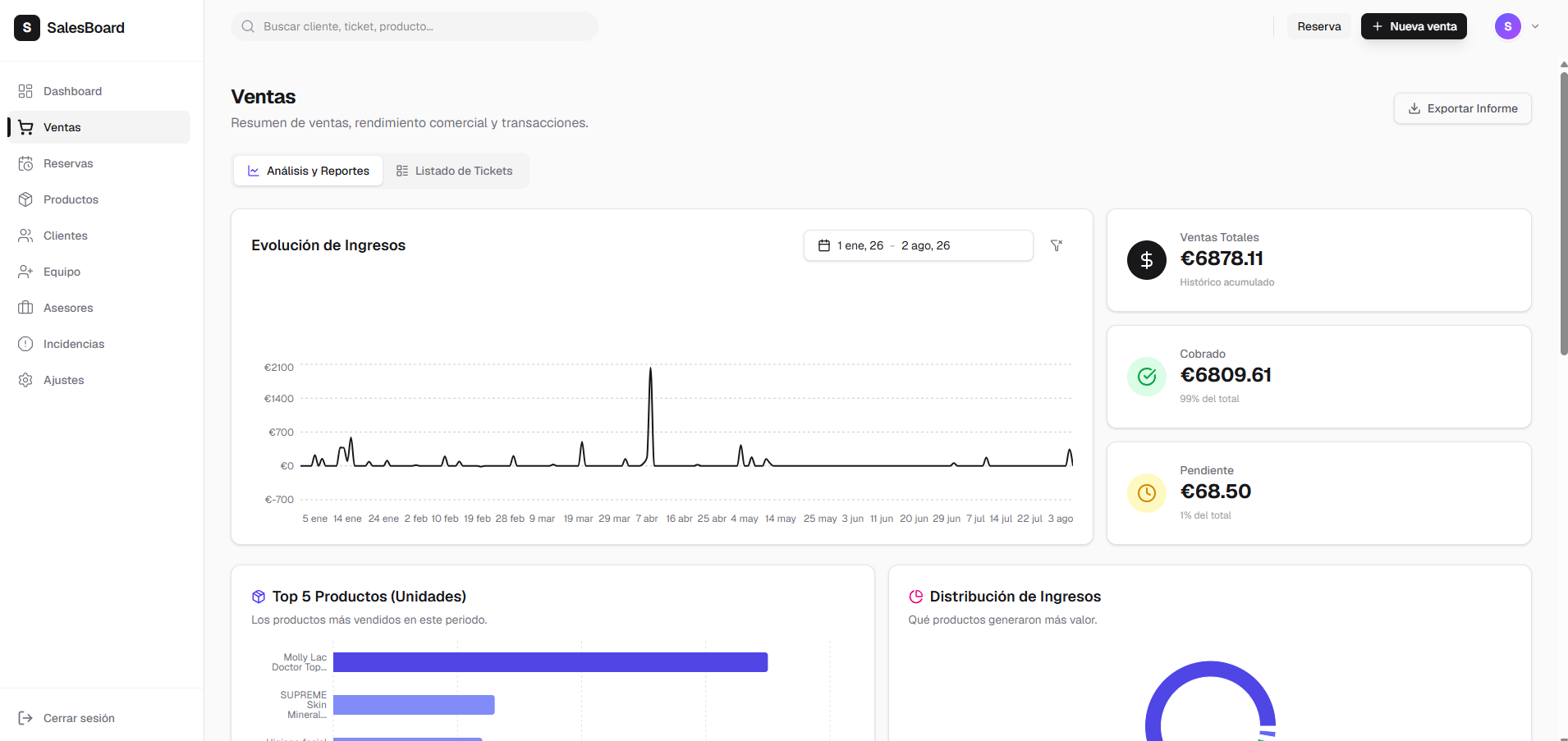Screen dimensions: 1568x741
Task: Navigate to Clientes in the sidebar
Action: point(99,236)
